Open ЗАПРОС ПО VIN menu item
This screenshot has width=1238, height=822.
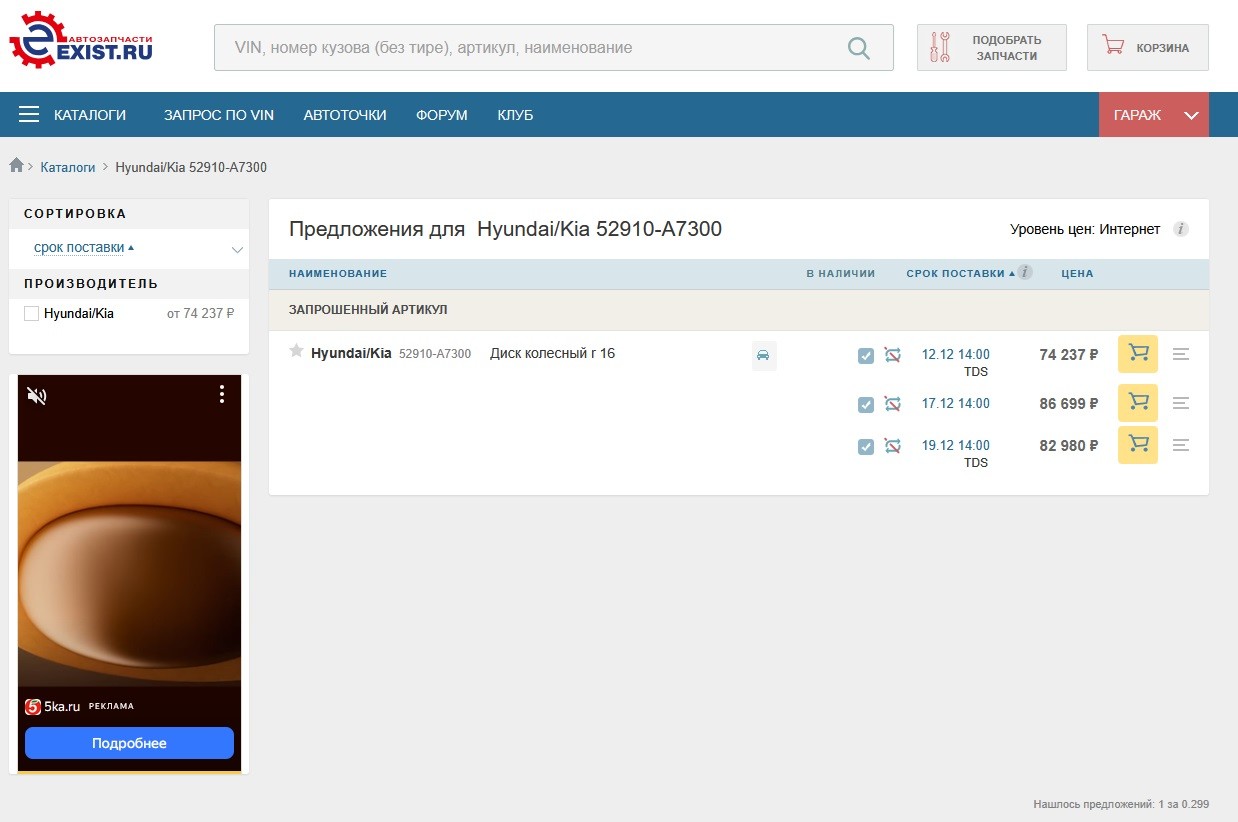coord(219,115)
